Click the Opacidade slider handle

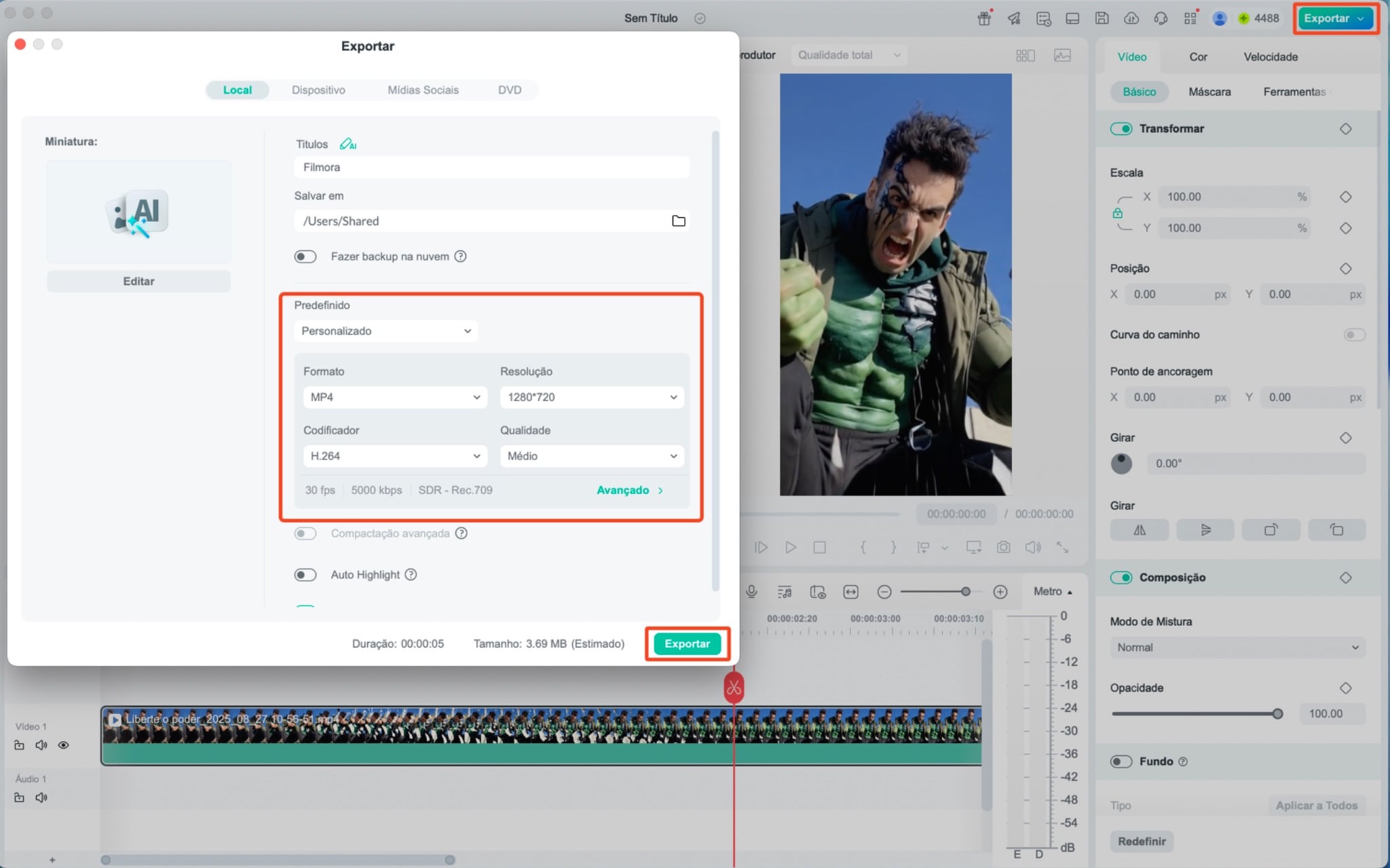1277,713
